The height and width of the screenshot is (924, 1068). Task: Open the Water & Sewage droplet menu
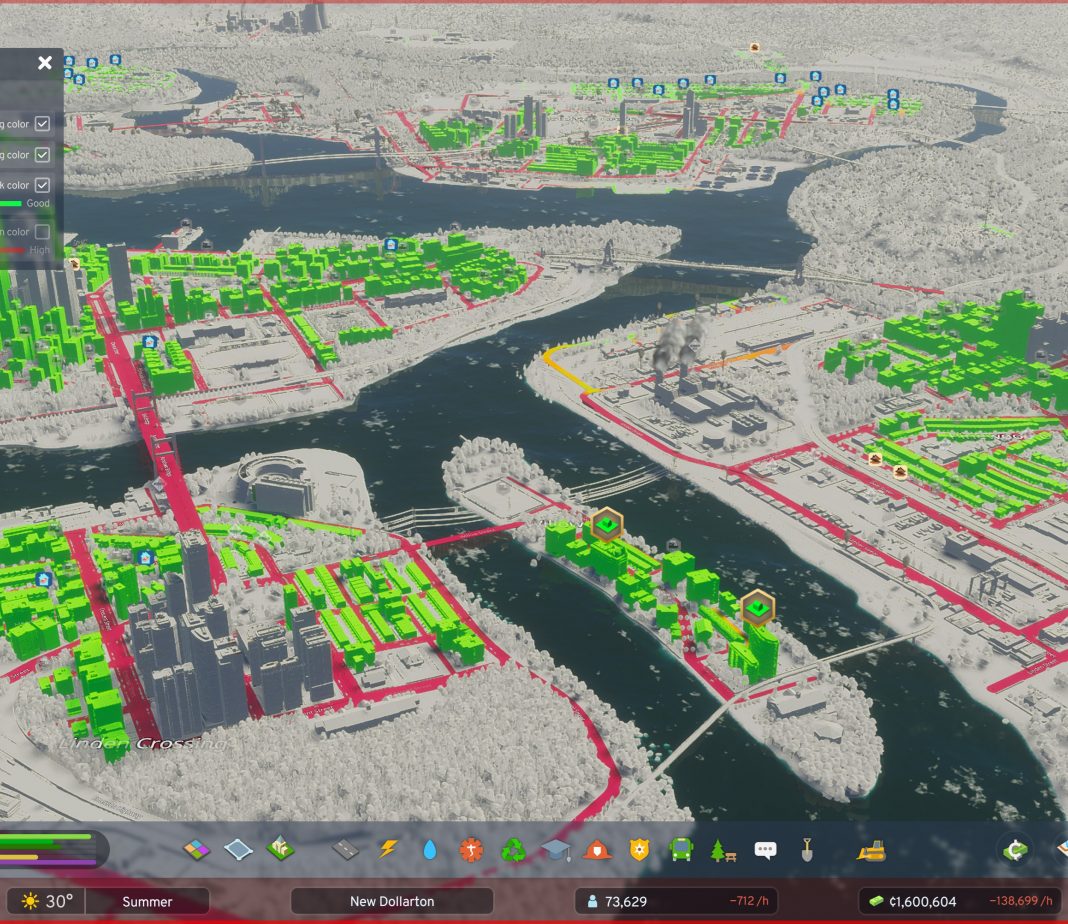click(430, 850)
